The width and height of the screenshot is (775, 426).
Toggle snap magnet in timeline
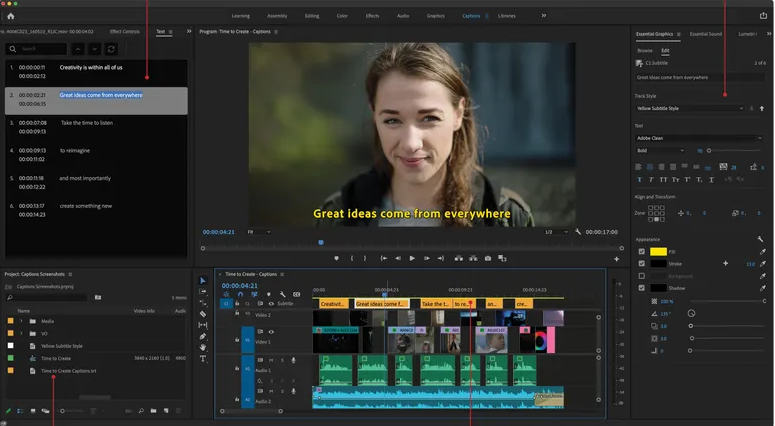click(240, 294)
